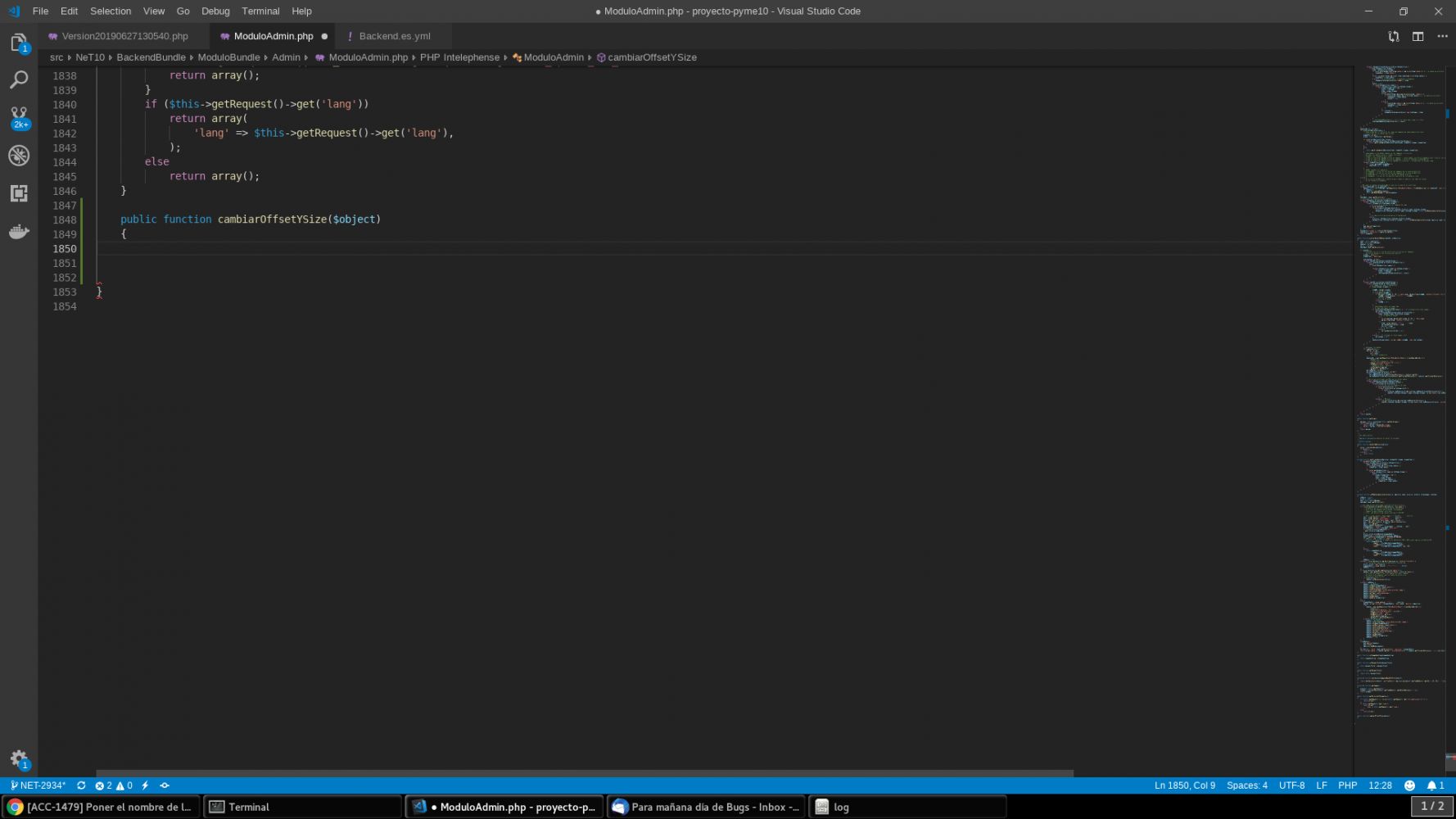The height and width of the screenshot is (819, 1456).
Task: Click the Split Editor icon
Action: [1418, 36]
